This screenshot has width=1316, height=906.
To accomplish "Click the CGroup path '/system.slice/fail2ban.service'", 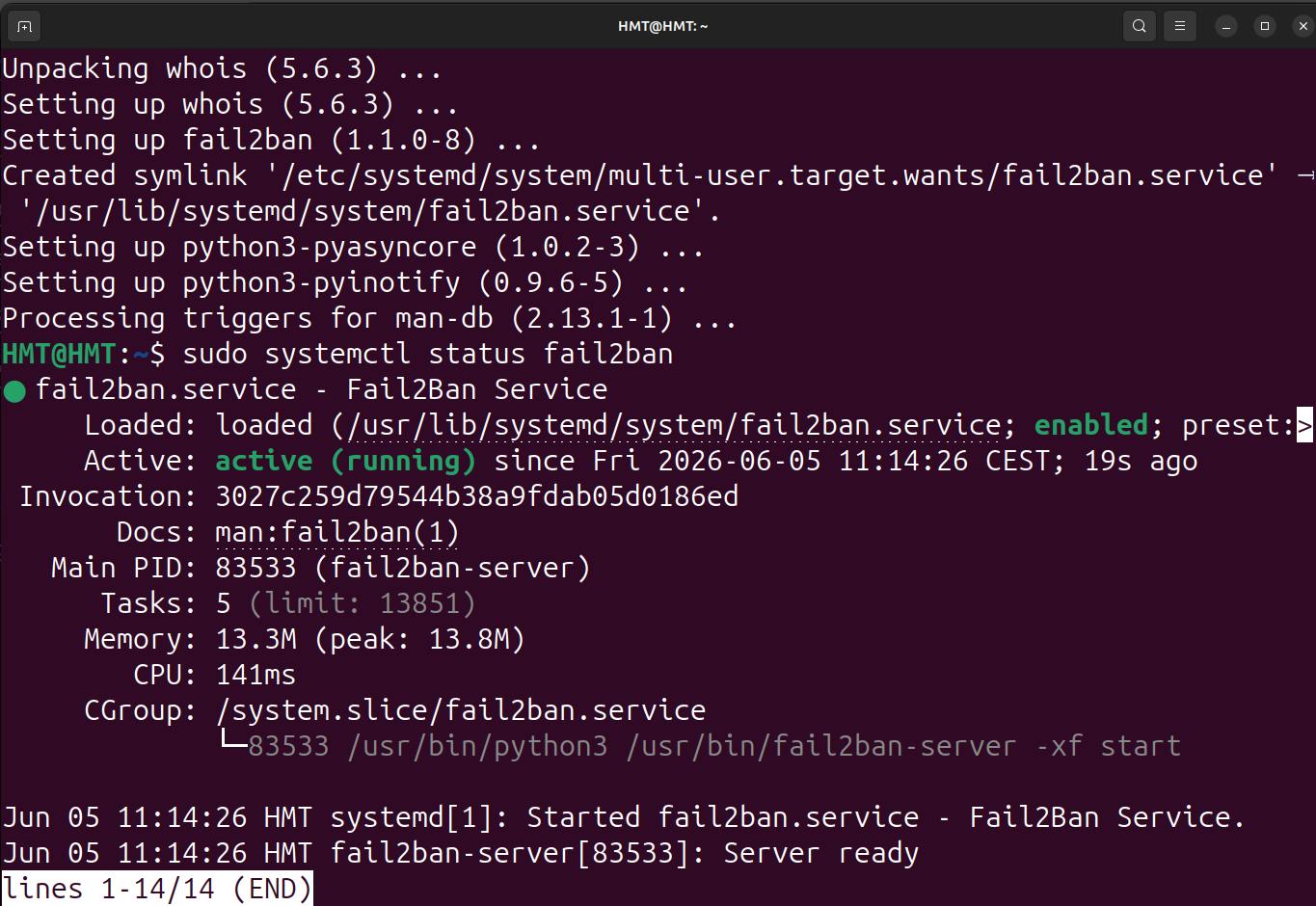I will (461, 710).
